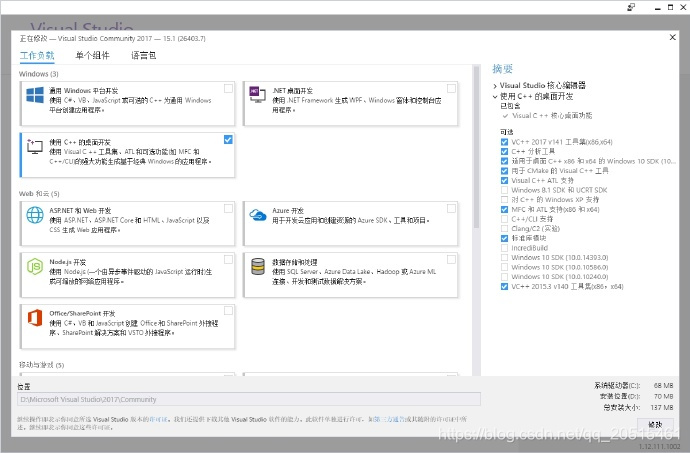Uncheck MFC and ATL support option
The width and height of the screenshot is (690, 453).
coord(504,210)
